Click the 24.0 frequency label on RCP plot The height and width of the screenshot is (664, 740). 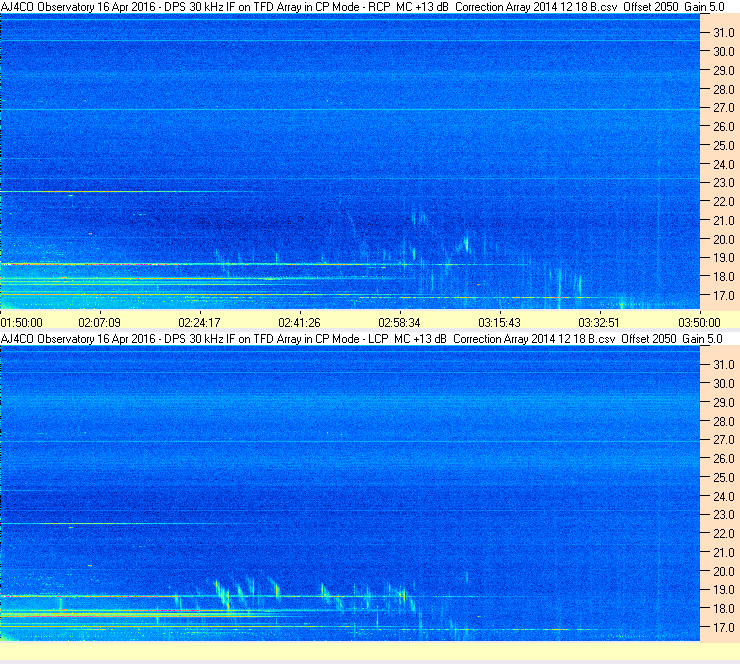tap(724, 165)
